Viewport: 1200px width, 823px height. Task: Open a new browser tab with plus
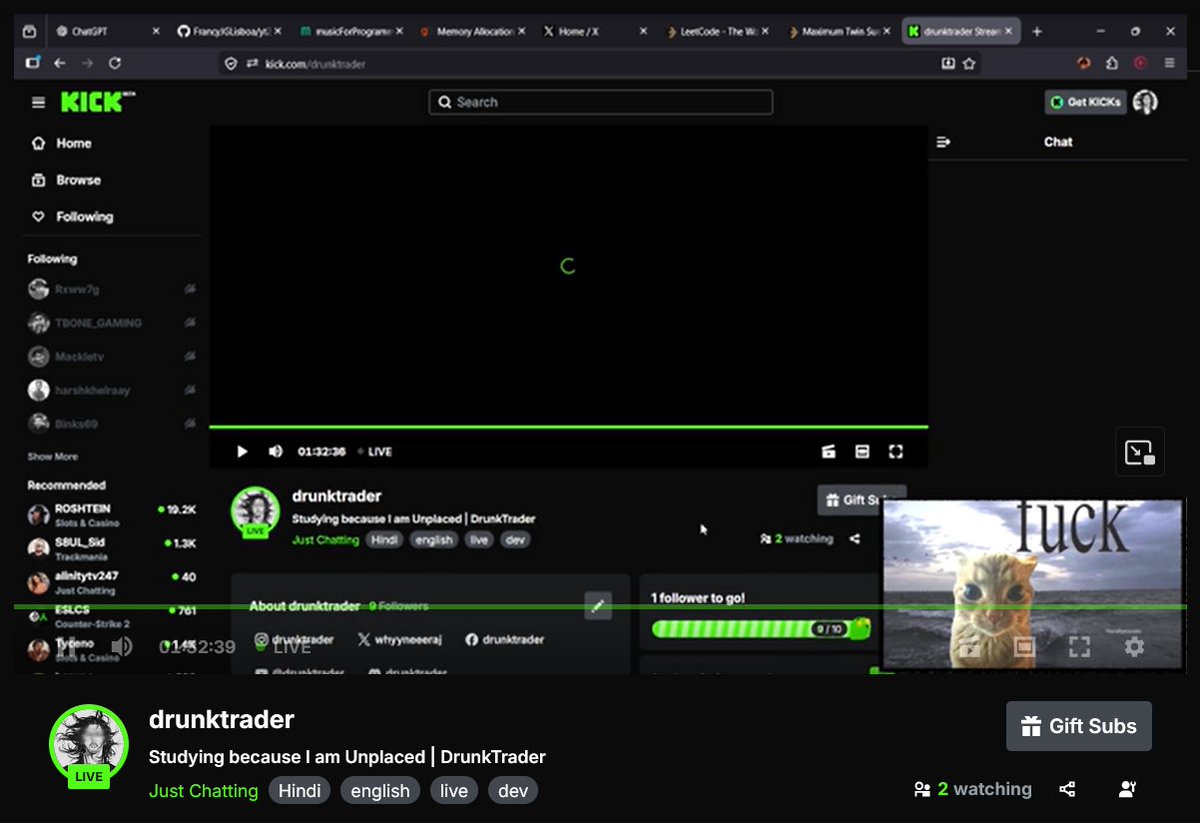(x=1037, y=32)
